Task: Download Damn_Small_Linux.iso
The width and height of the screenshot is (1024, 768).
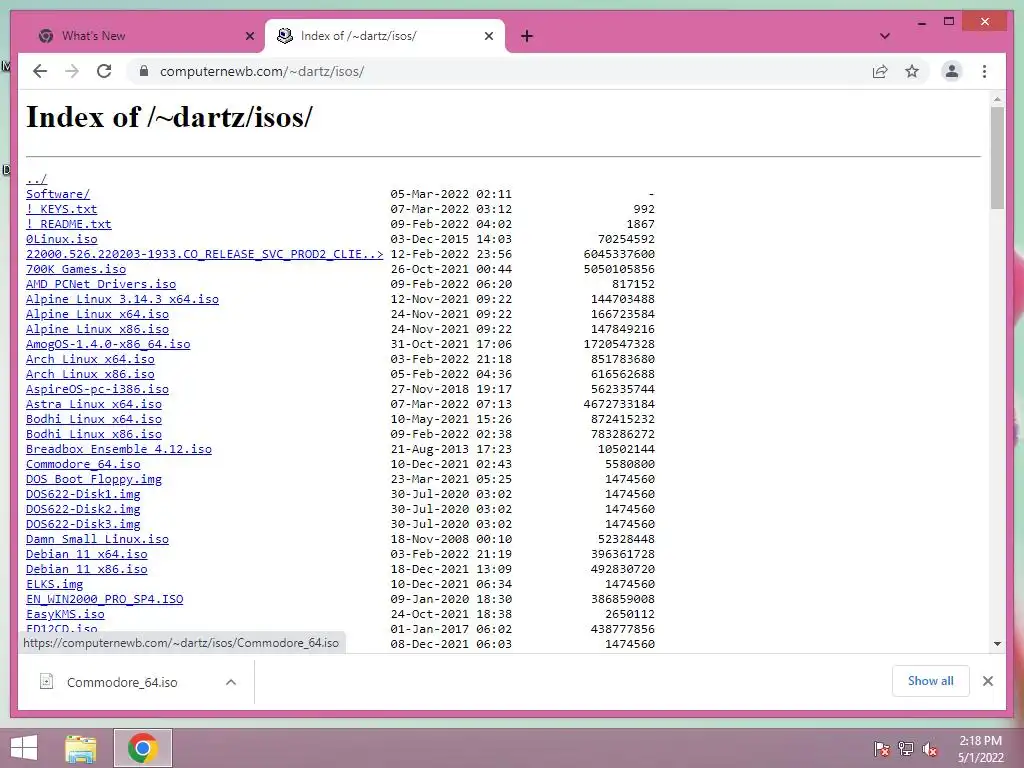Action: pyautogui.click(x=97, y=539)
